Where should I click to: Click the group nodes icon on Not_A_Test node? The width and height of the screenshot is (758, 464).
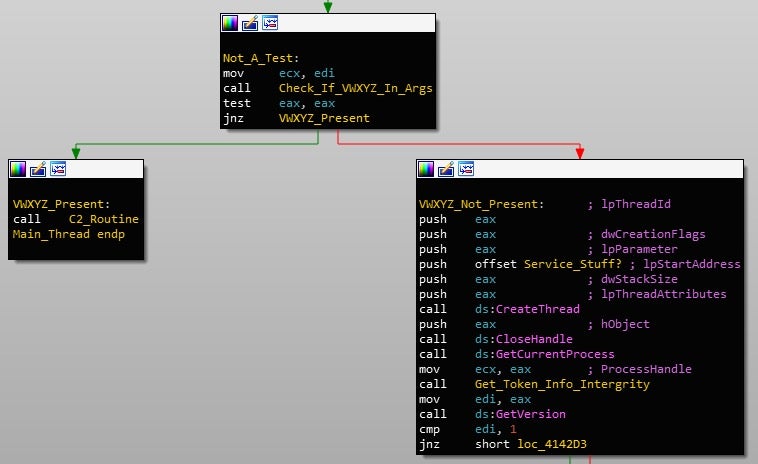[270, 23]
